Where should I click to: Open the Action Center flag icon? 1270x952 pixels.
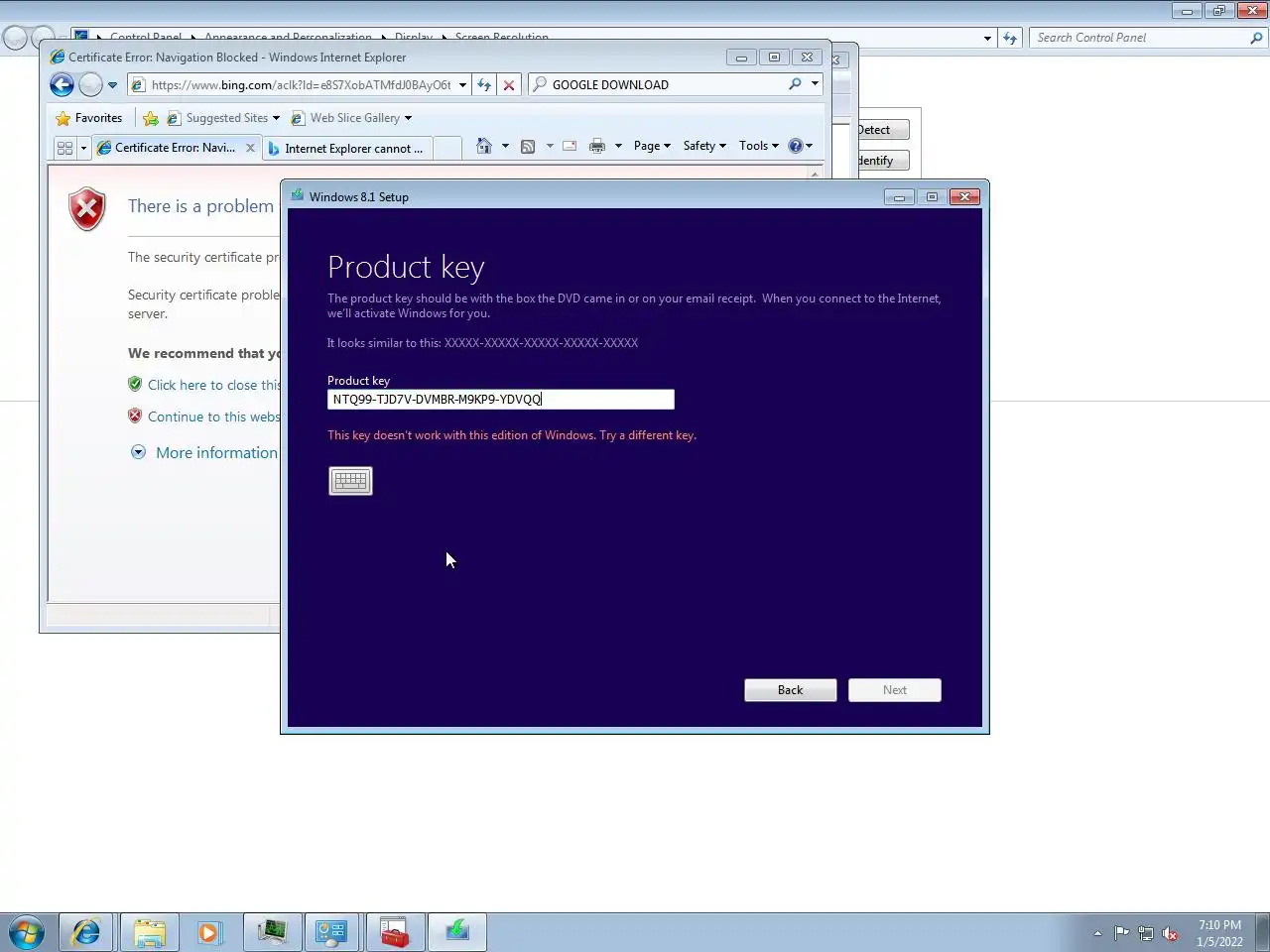coord(1121,933)
